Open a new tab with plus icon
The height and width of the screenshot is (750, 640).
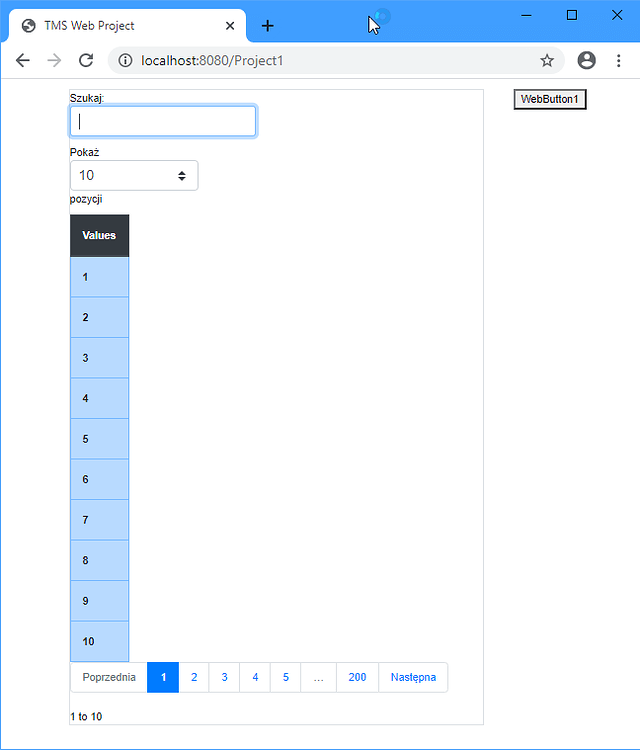pos(268,26)
